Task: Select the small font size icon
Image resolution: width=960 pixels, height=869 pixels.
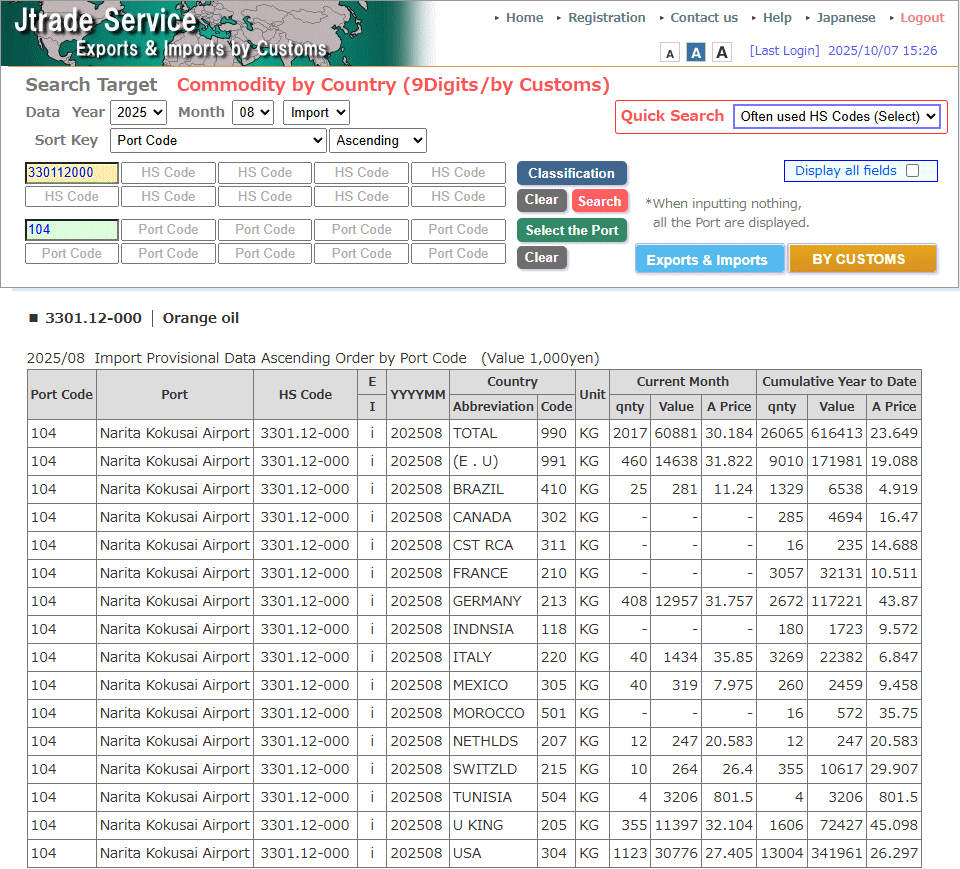Action: tap(670, 53)
